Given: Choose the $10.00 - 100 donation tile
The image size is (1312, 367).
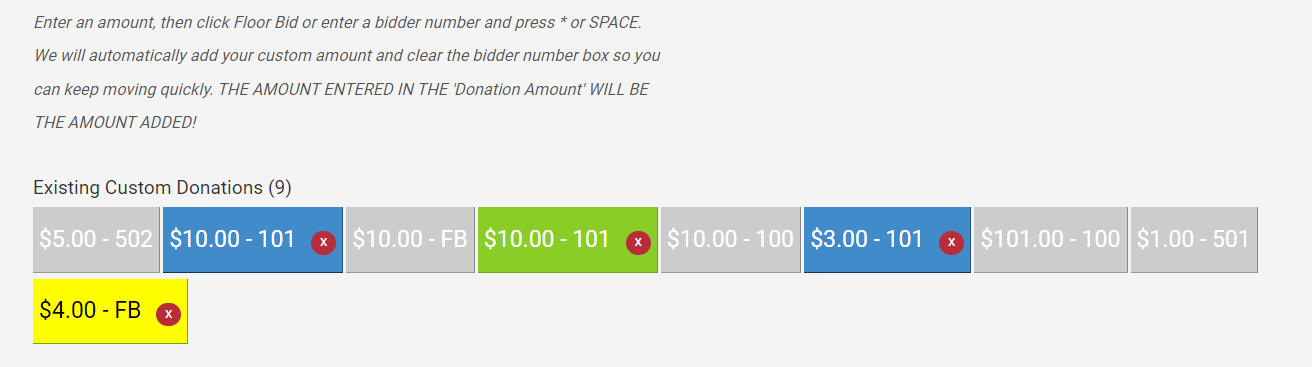Looking at the screenshot, I should tap(730, 240).
